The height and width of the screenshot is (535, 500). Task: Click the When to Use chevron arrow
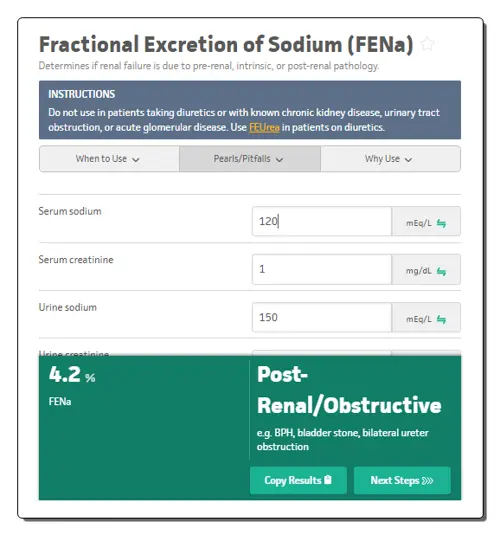click(136, 160)
